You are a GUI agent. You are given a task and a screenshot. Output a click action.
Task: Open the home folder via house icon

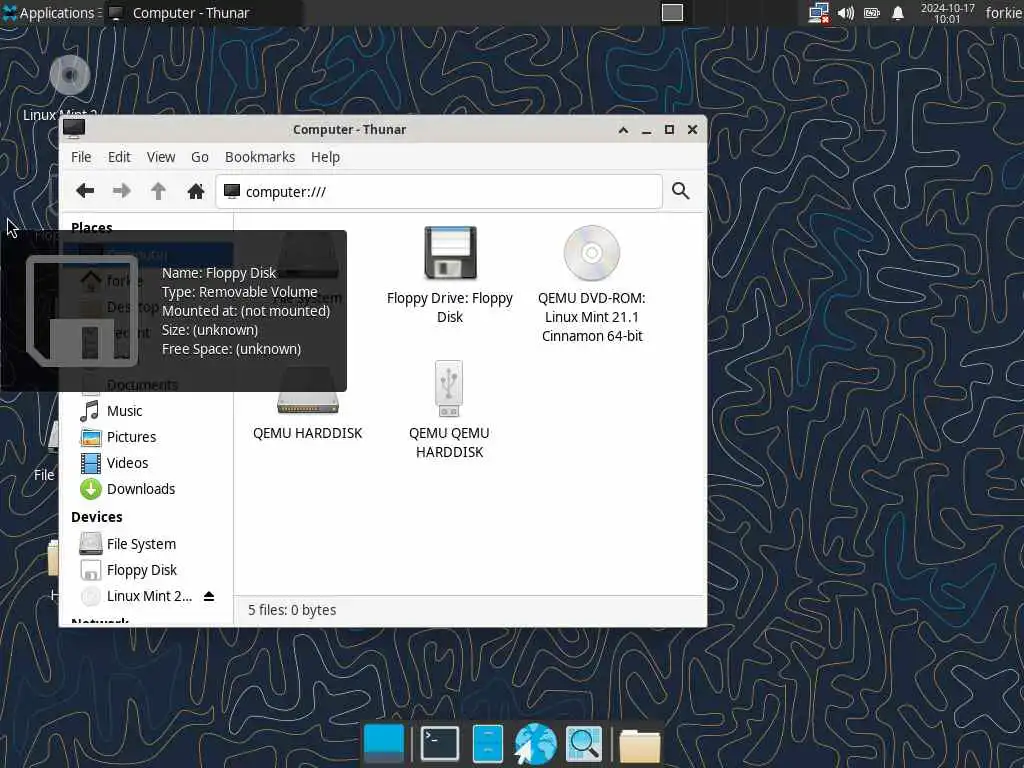pyautogui.click(x=195, y=191)
